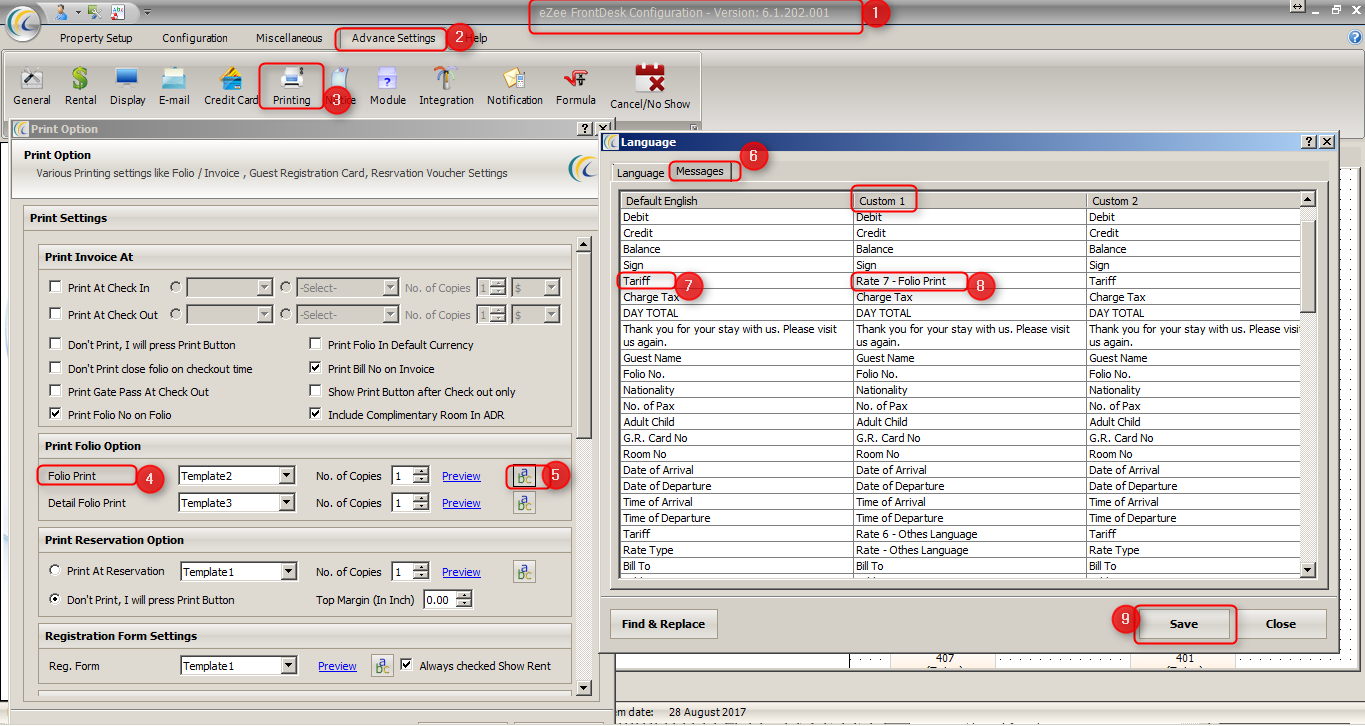This screenshot has height=726, width=1365.
Task: Click Find & Replace button
Action: (x=663, y=624)
